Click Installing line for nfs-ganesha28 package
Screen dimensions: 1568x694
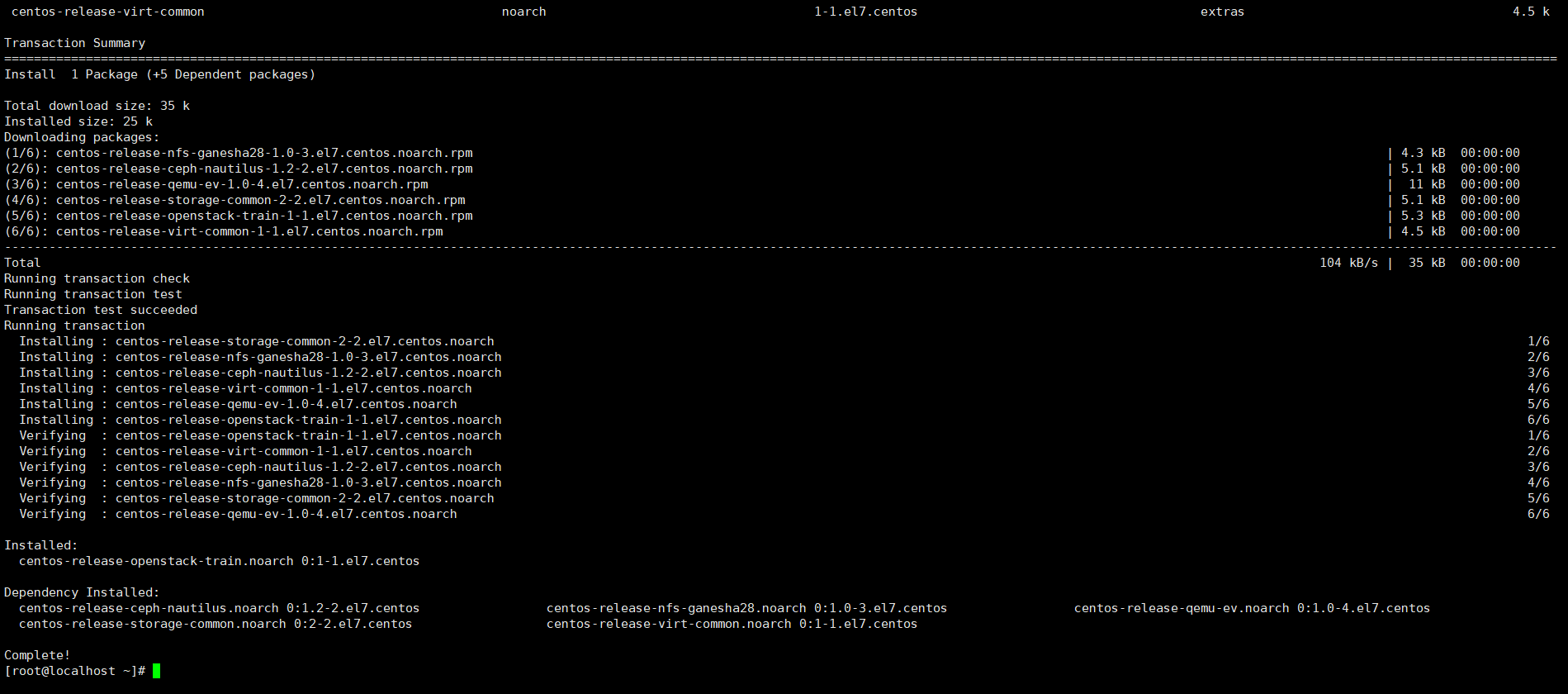[260, 357]
